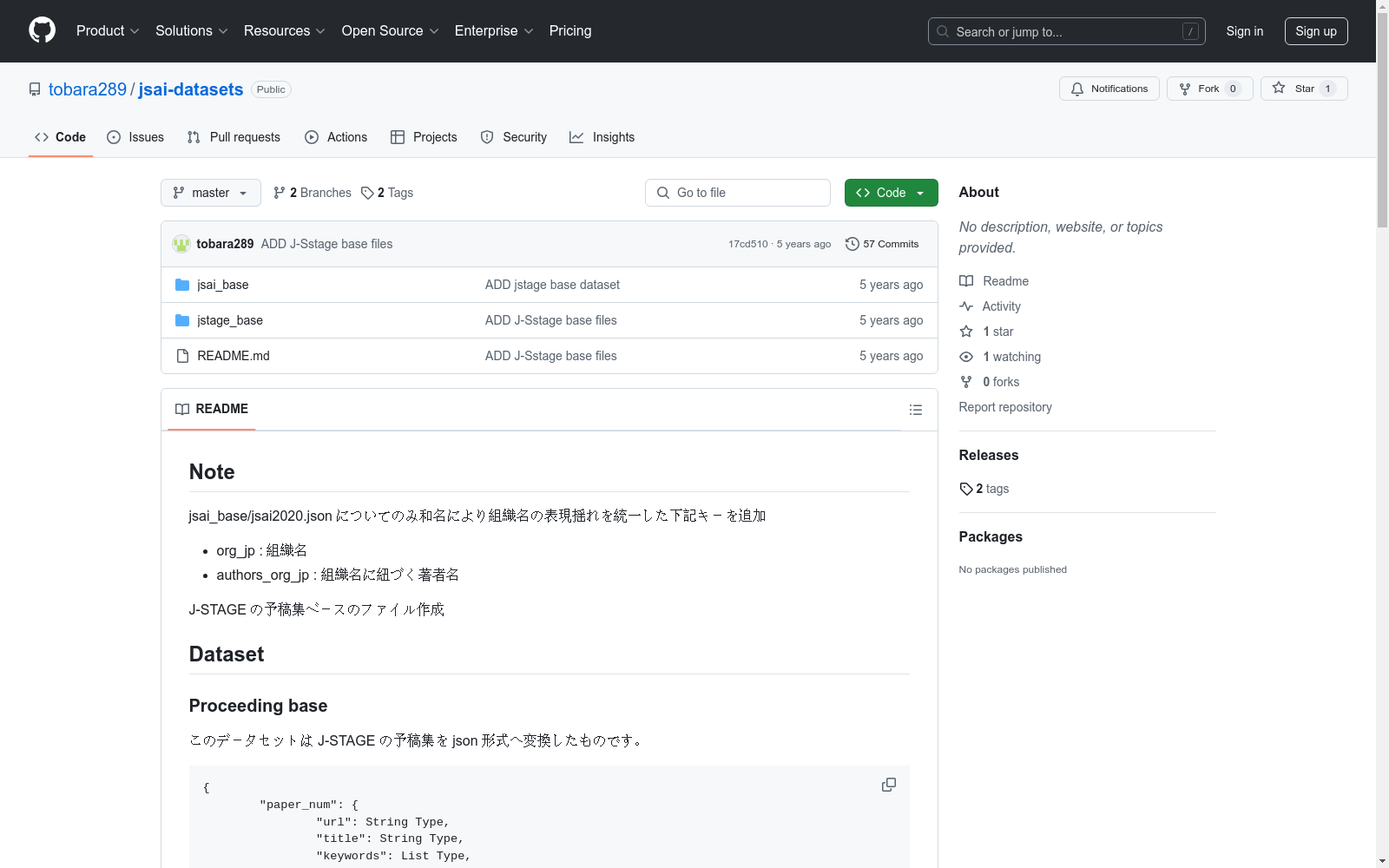1389x868 pixels.
Task: View the 2 Branches link
Action: point(313,193)
